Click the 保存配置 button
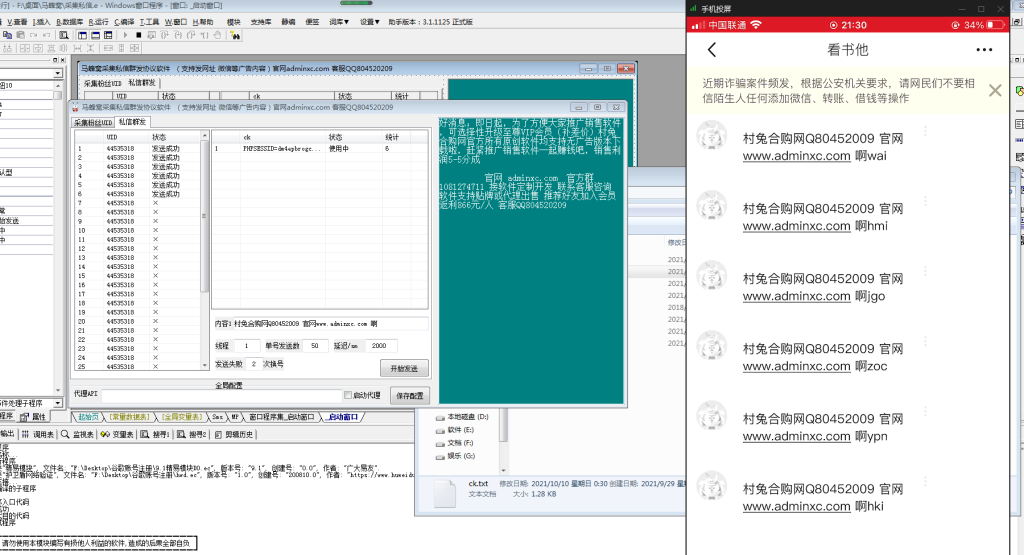This screenshot has width=1024, height=555. pos(408,395)
